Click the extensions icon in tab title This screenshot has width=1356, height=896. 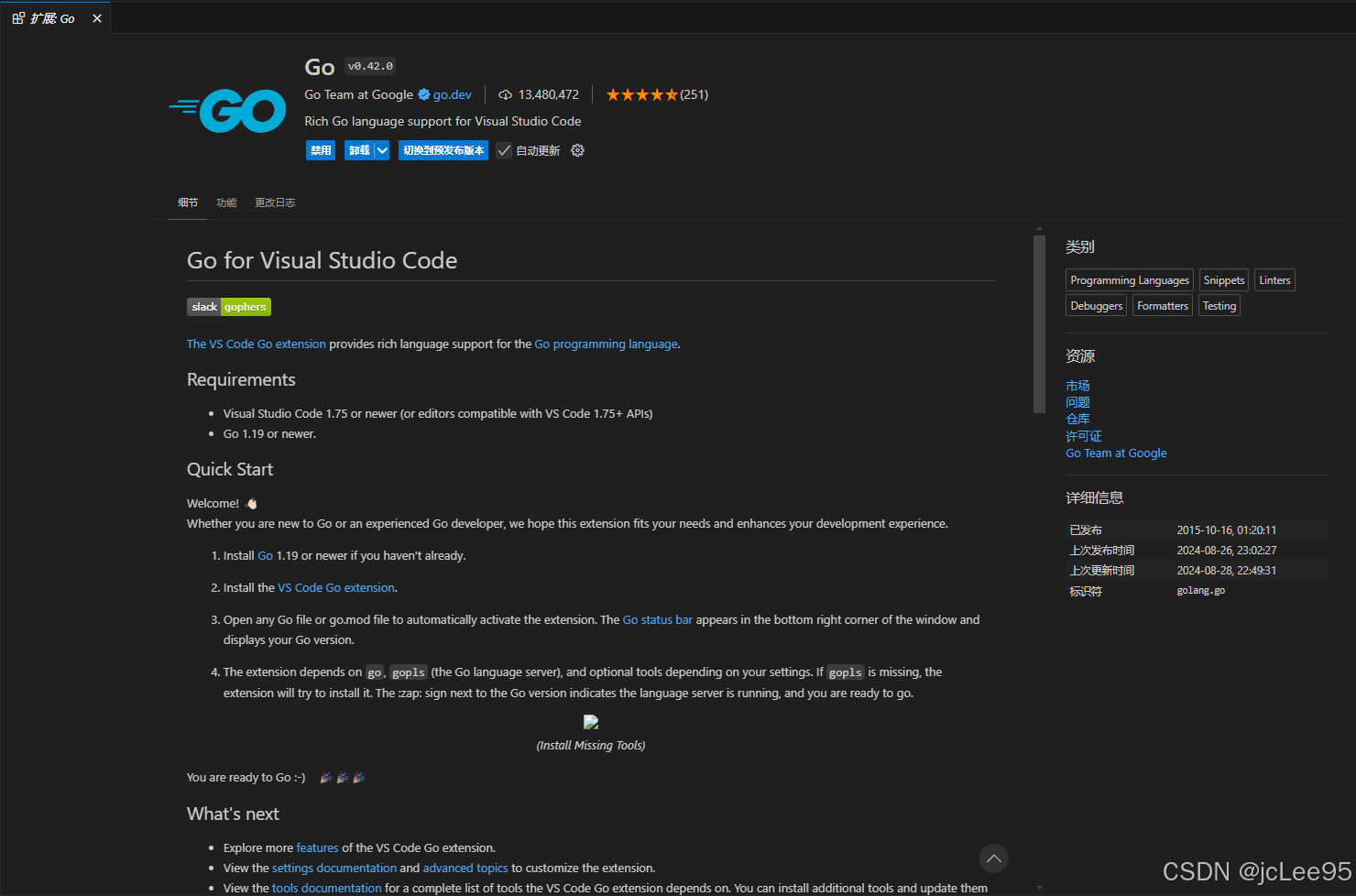pyautogui.click(x=18, y=18)
